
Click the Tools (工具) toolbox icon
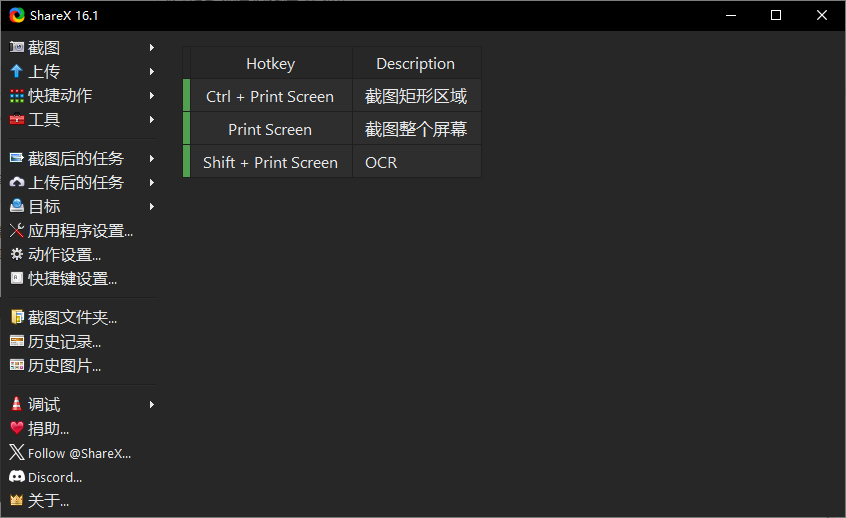point(16,120)
